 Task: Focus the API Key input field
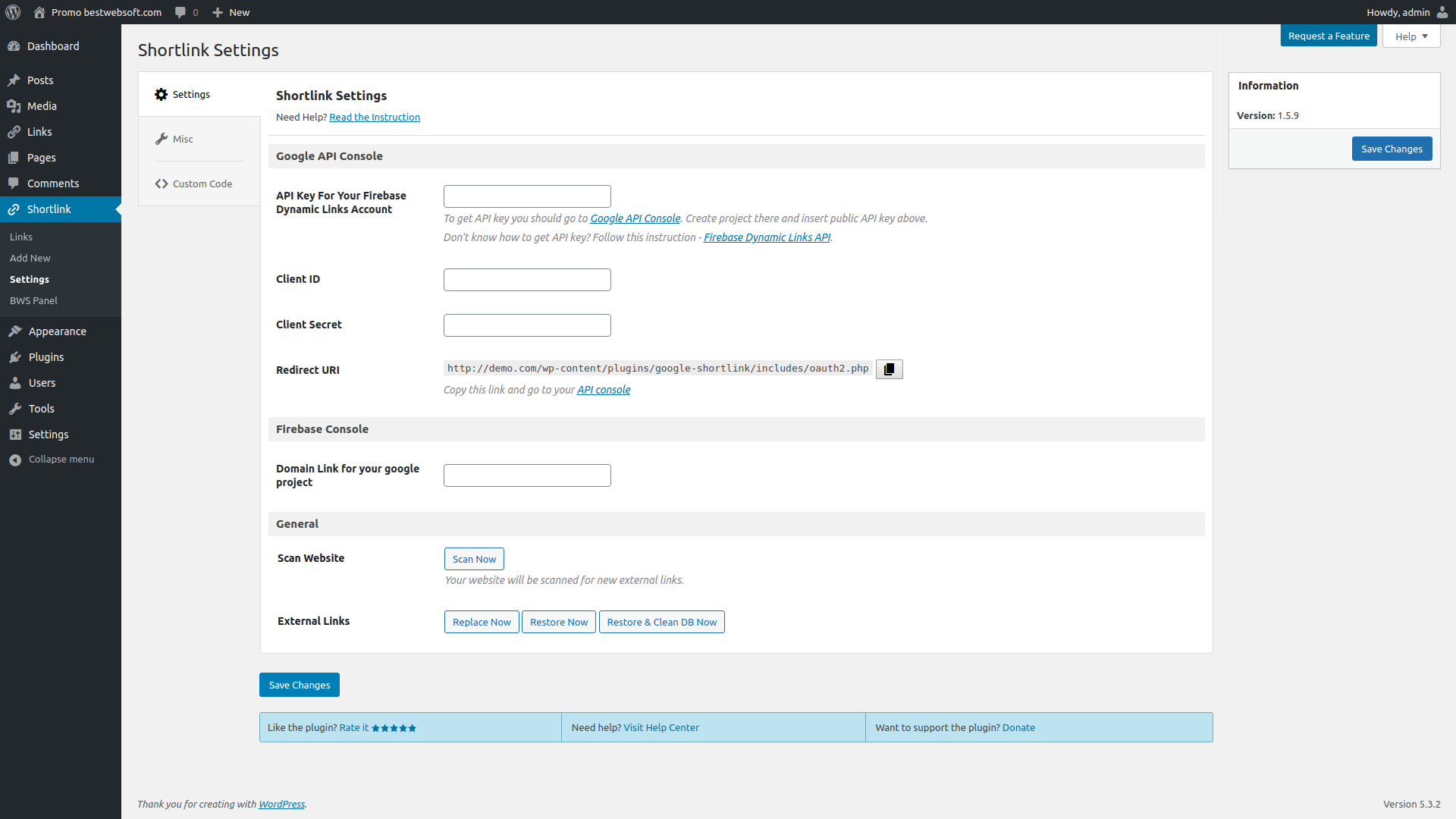pos(527,196)
